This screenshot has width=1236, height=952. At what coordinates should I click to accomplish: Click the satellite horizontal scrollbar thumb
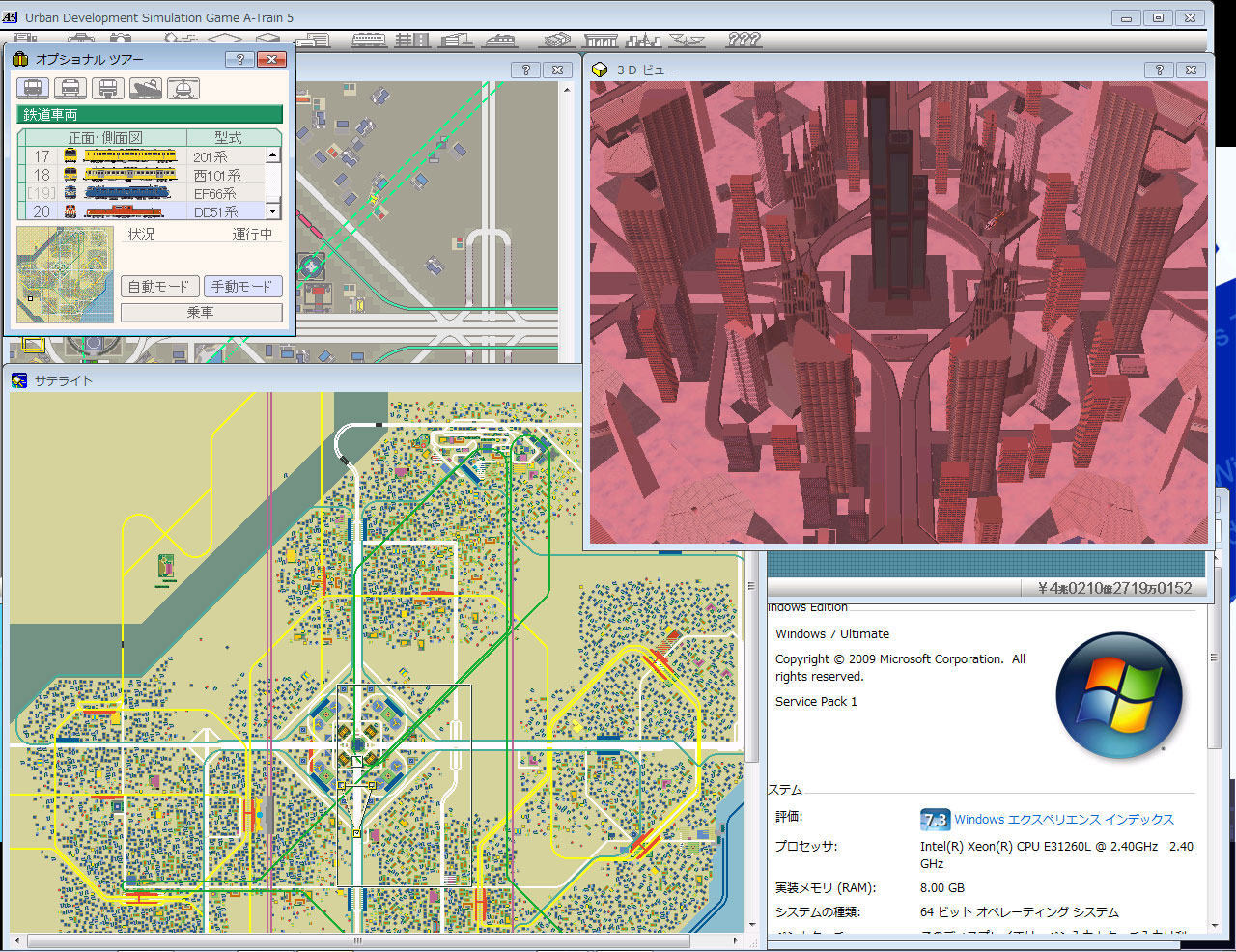(x=357, y=940)
